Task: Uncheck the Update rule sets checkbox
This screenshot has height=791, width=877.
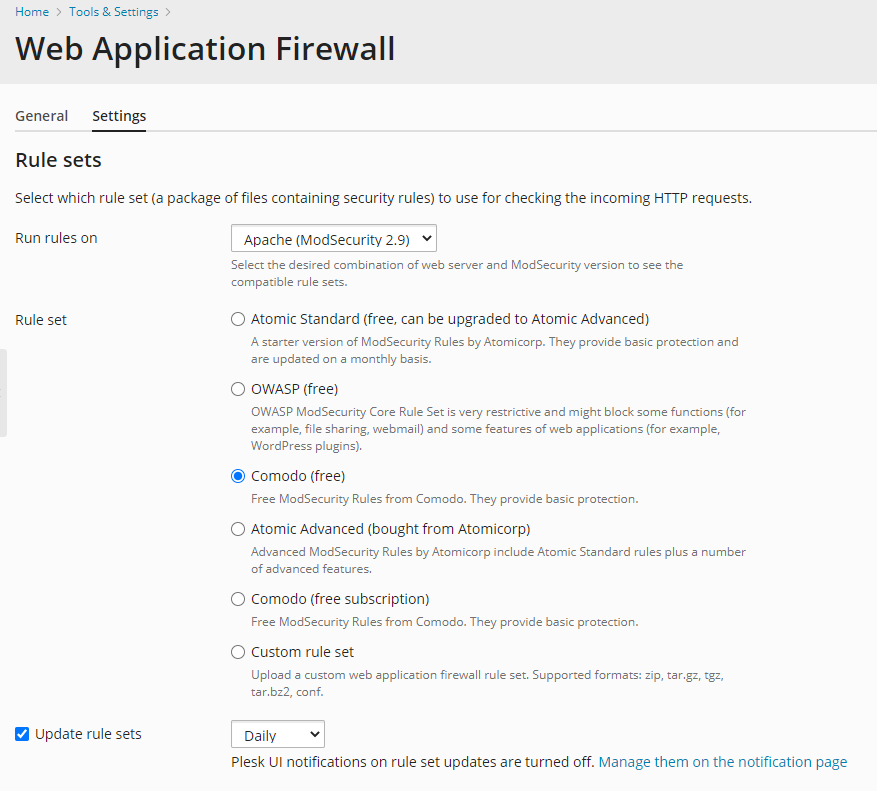Action: click(22, 734)
